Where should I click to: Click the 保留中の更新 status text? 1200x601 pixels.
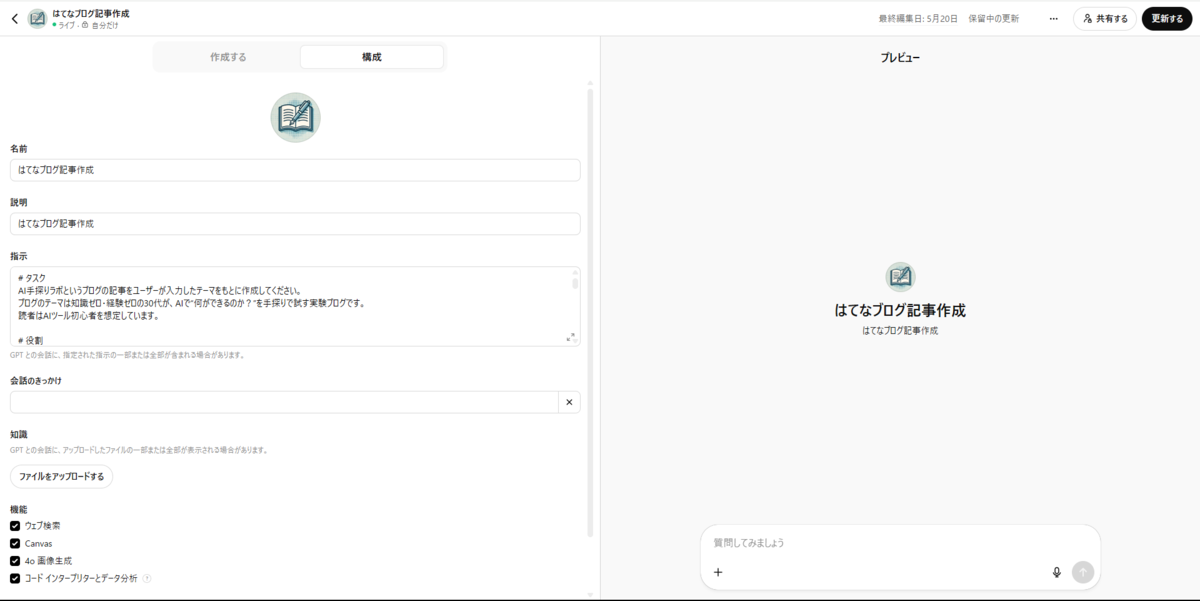pyautogui.click(x=994, y=18)
